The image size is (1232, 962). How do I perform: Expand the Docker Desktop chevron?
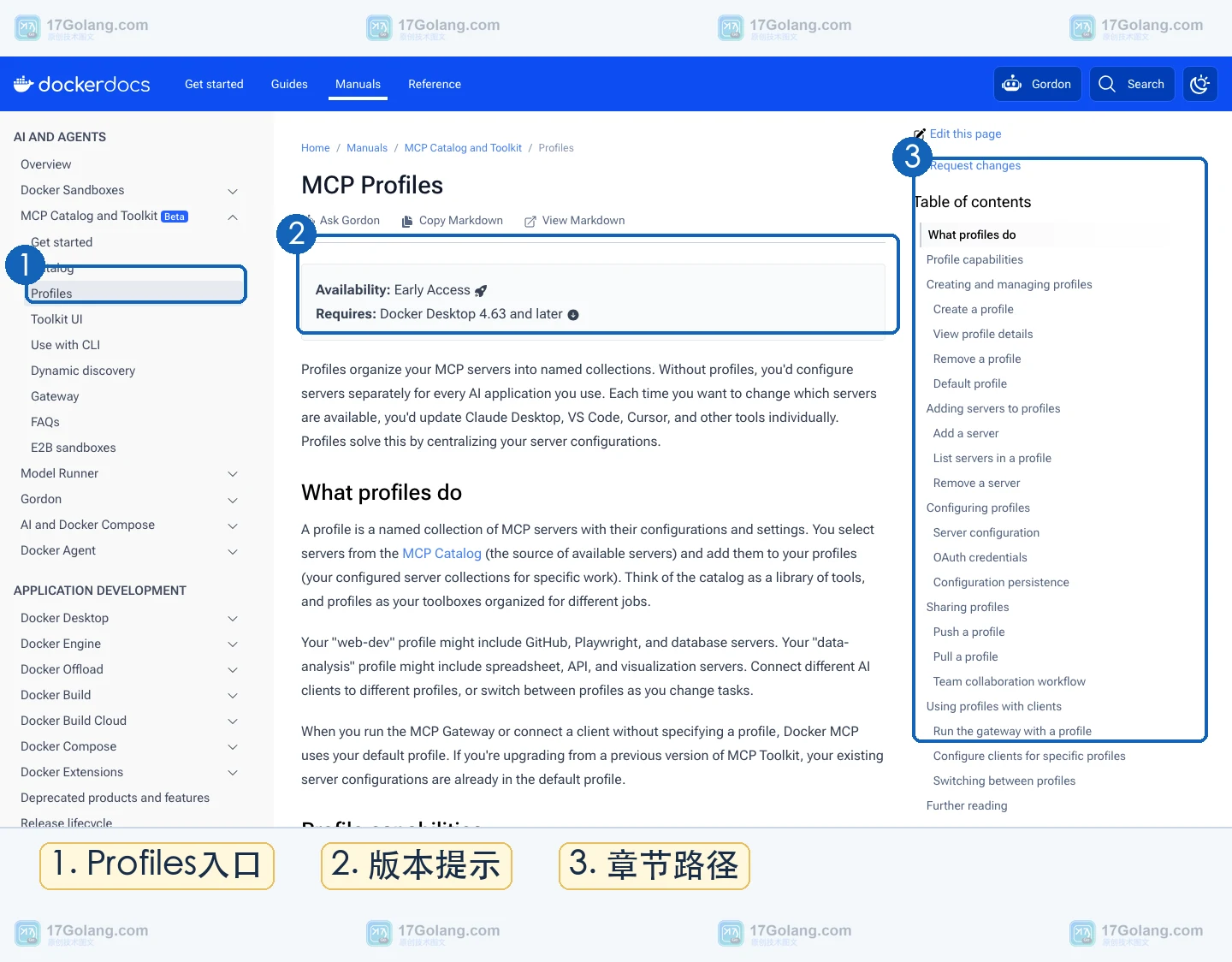tap(233, 619)
